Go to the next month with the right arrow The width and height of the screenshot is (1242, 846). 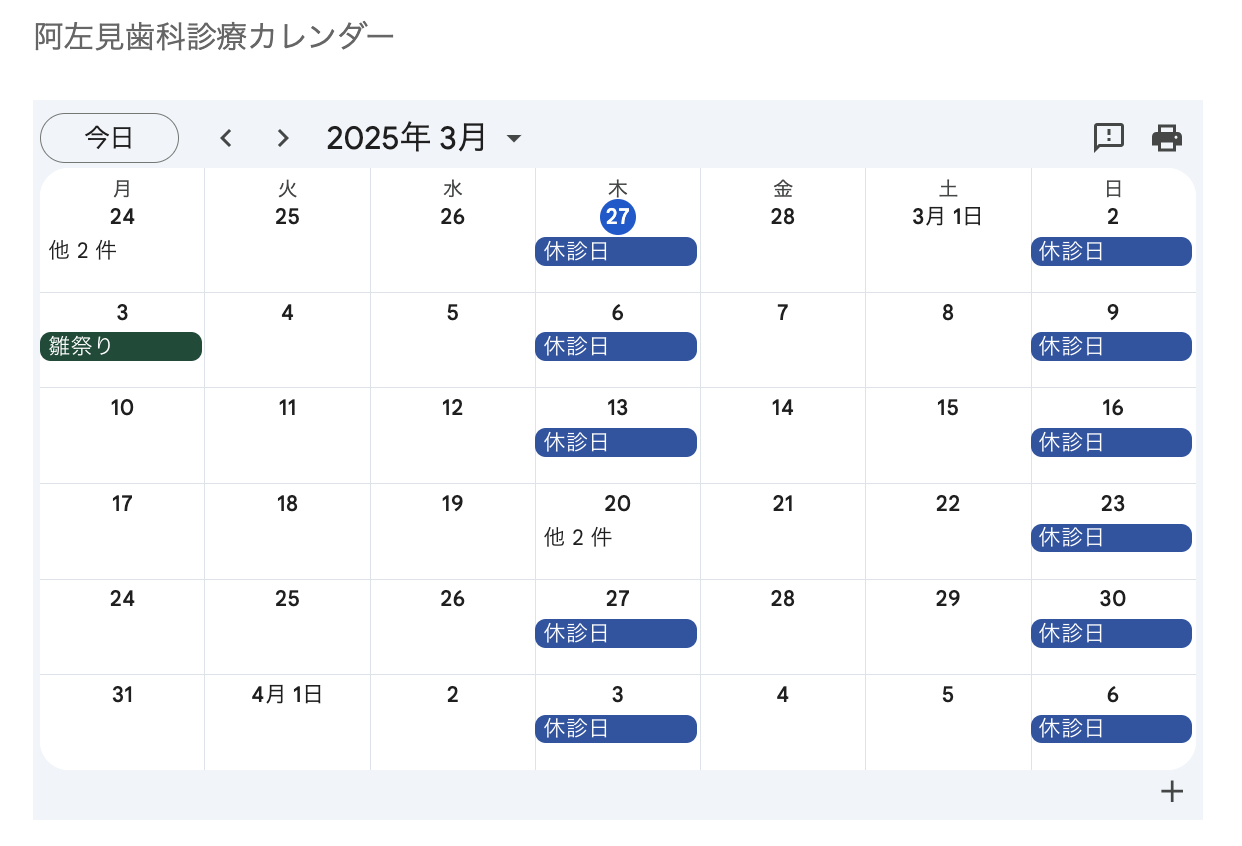pyautogui.click(x=283, y=138)
